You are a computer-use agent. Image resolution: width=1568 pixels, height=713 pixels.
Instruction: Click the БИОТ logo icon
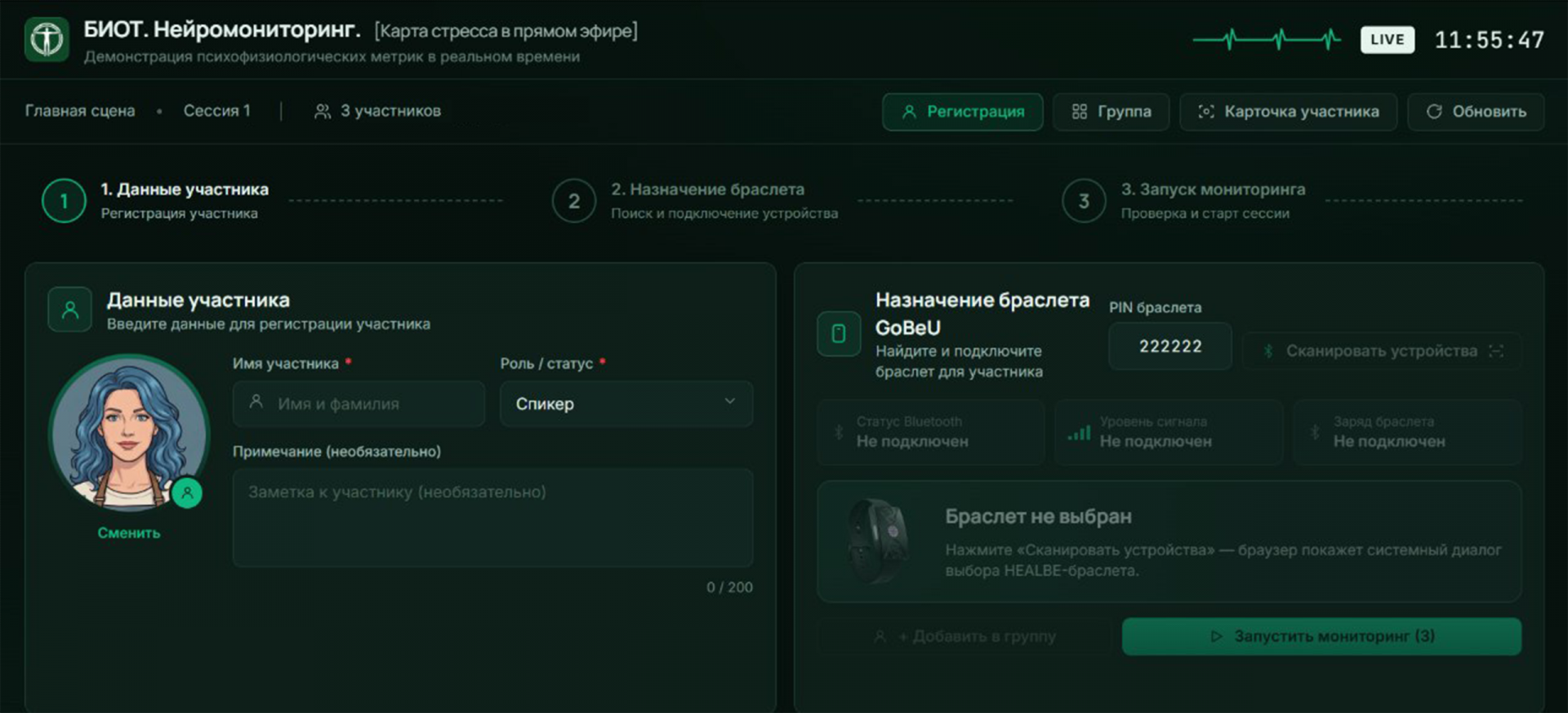click(47, 38)
